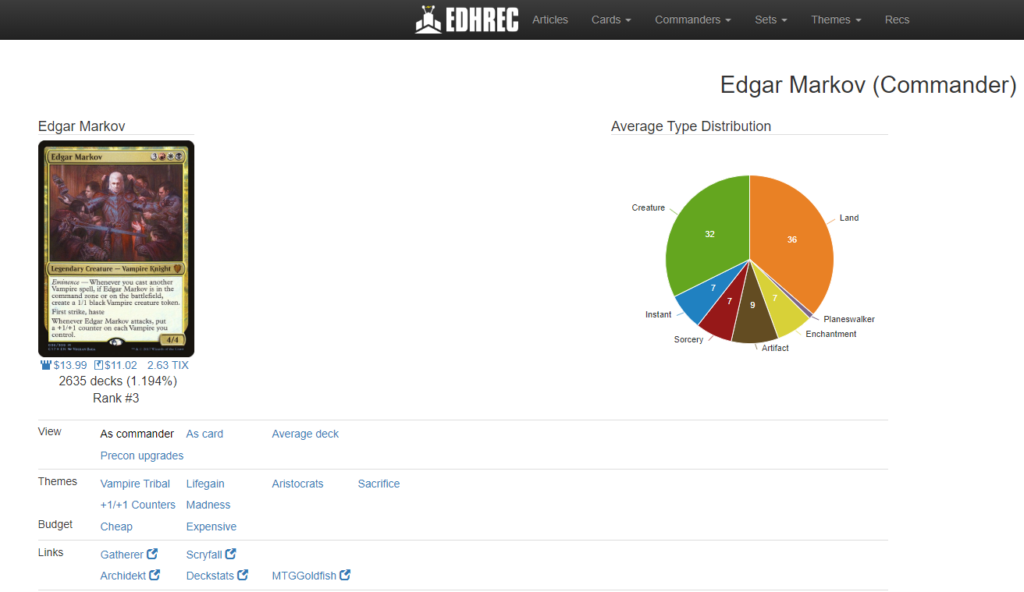Expand the Themes dropdown menu
1024x592 pixels.
click(x=836, y=20)
